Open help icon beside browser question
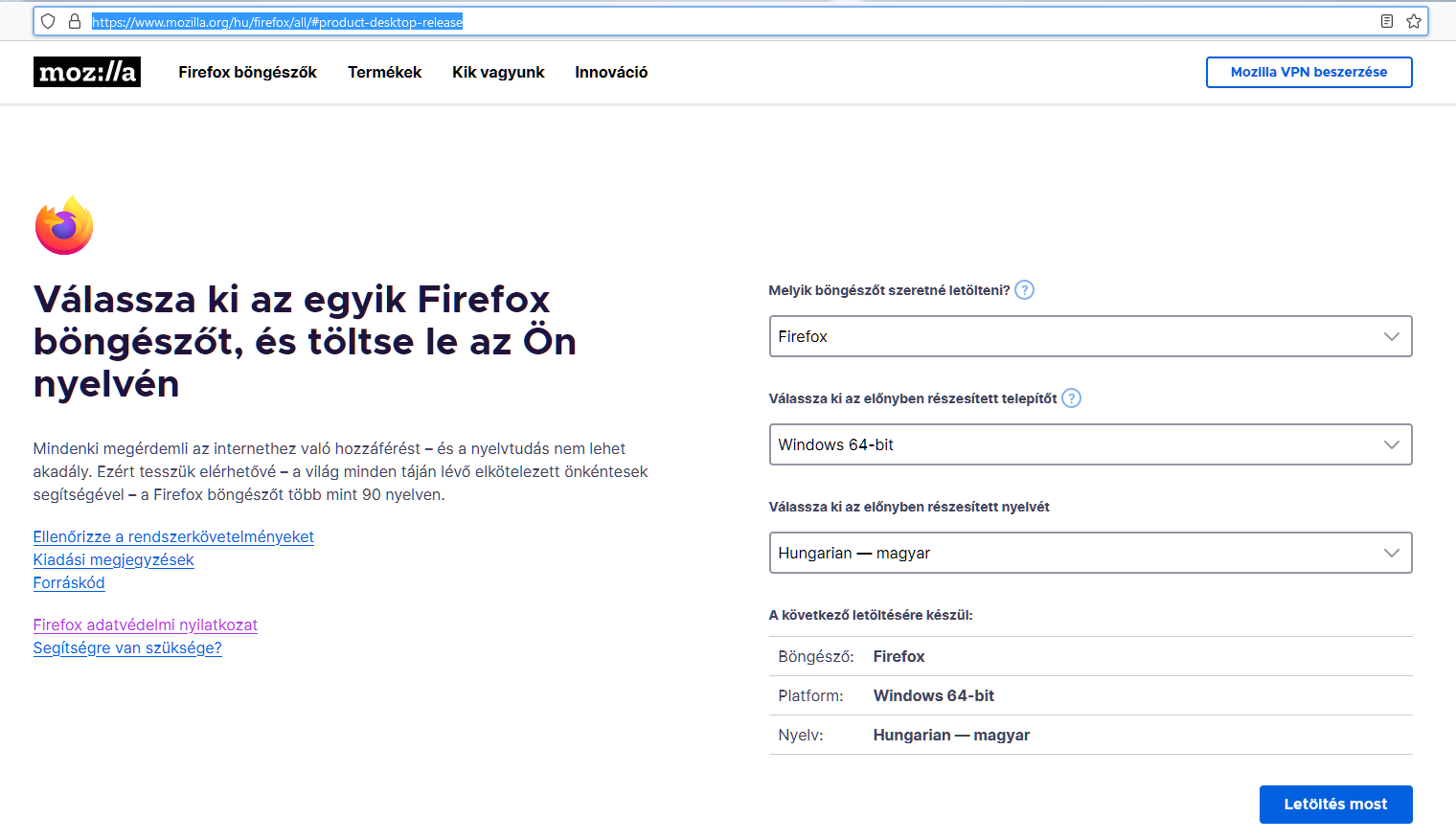The image size is (1456, 840). tap(1024, 290)
